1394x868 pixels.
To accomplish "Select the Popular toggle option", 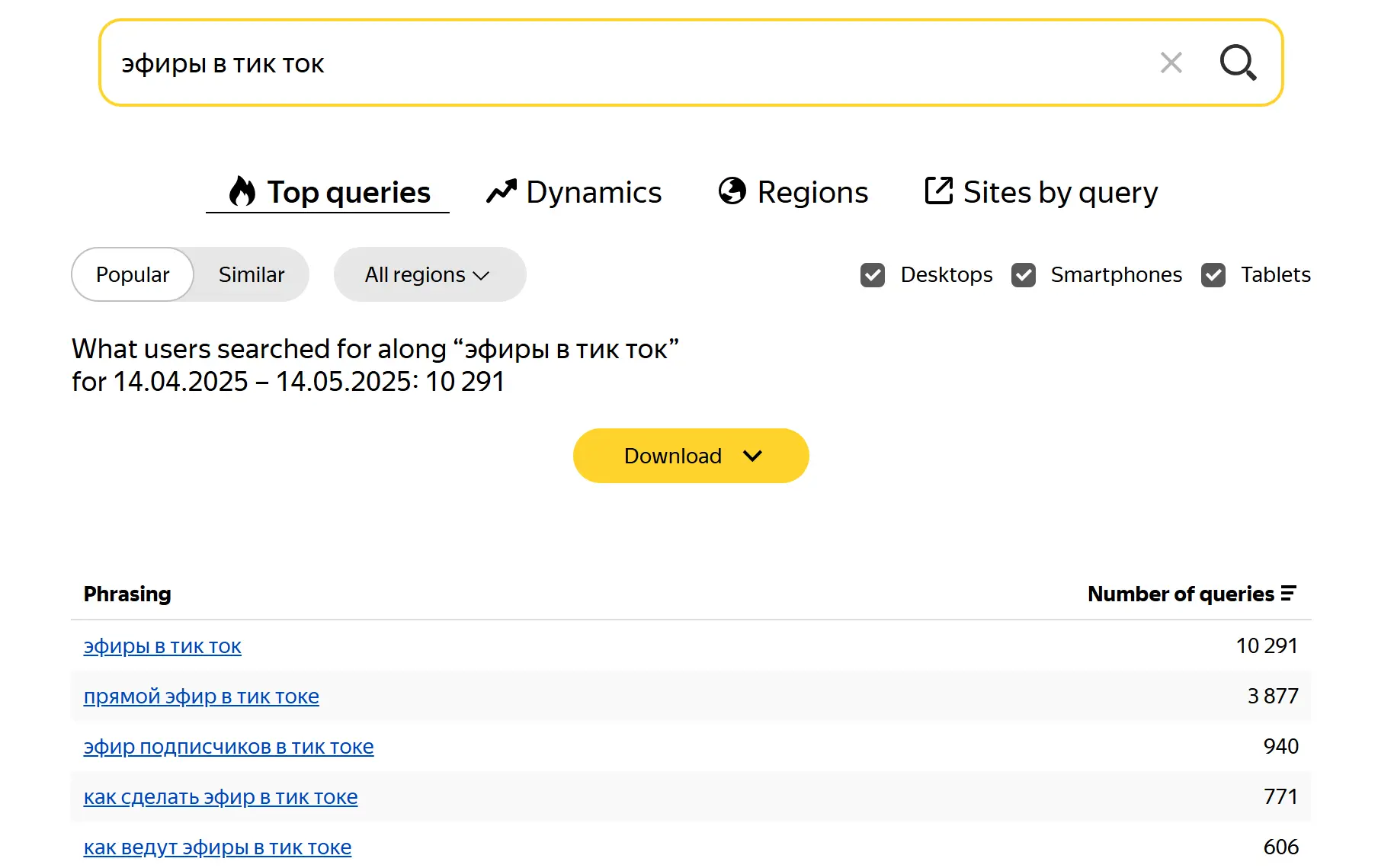I will click(x=133, y=274).
